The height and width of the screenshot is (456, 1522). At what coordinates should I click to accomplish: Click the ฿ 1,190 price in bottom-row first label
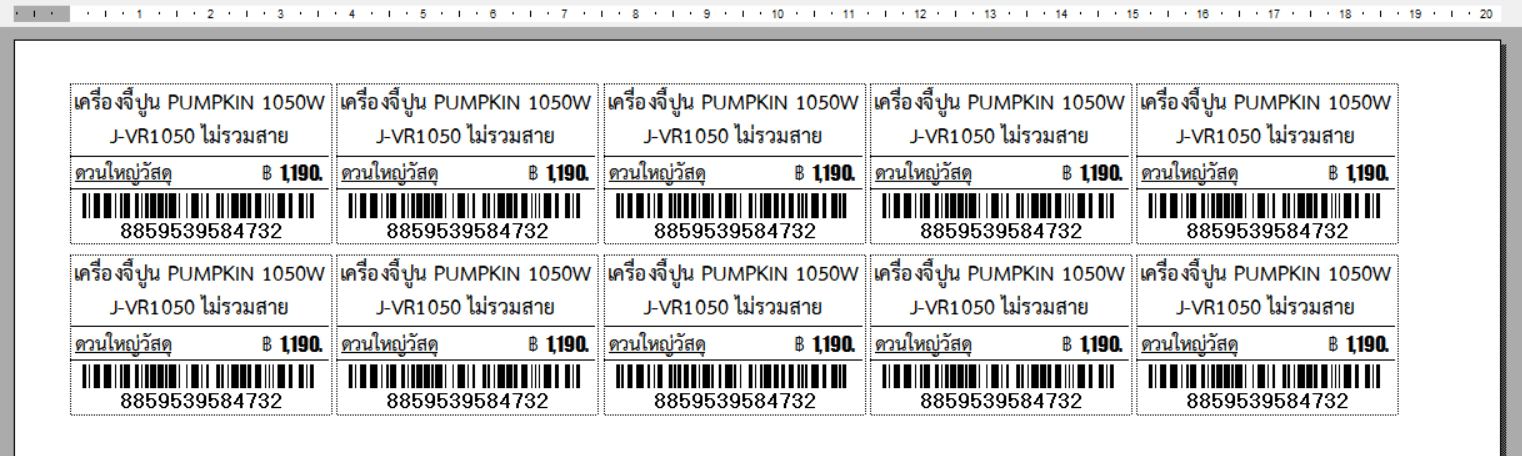pos(291,345)
